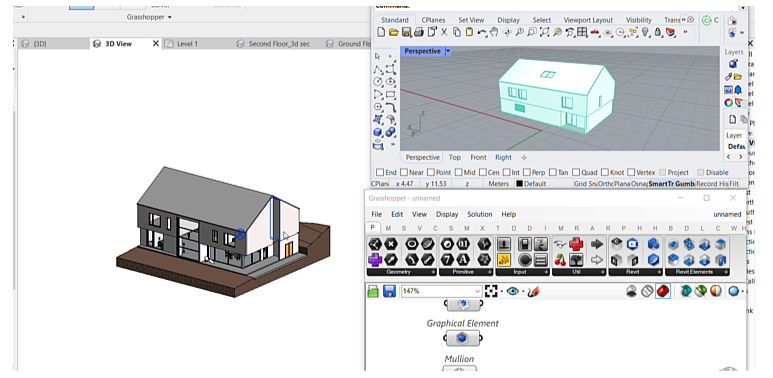Switch to the CPlanes tab in Rhino

433,20
